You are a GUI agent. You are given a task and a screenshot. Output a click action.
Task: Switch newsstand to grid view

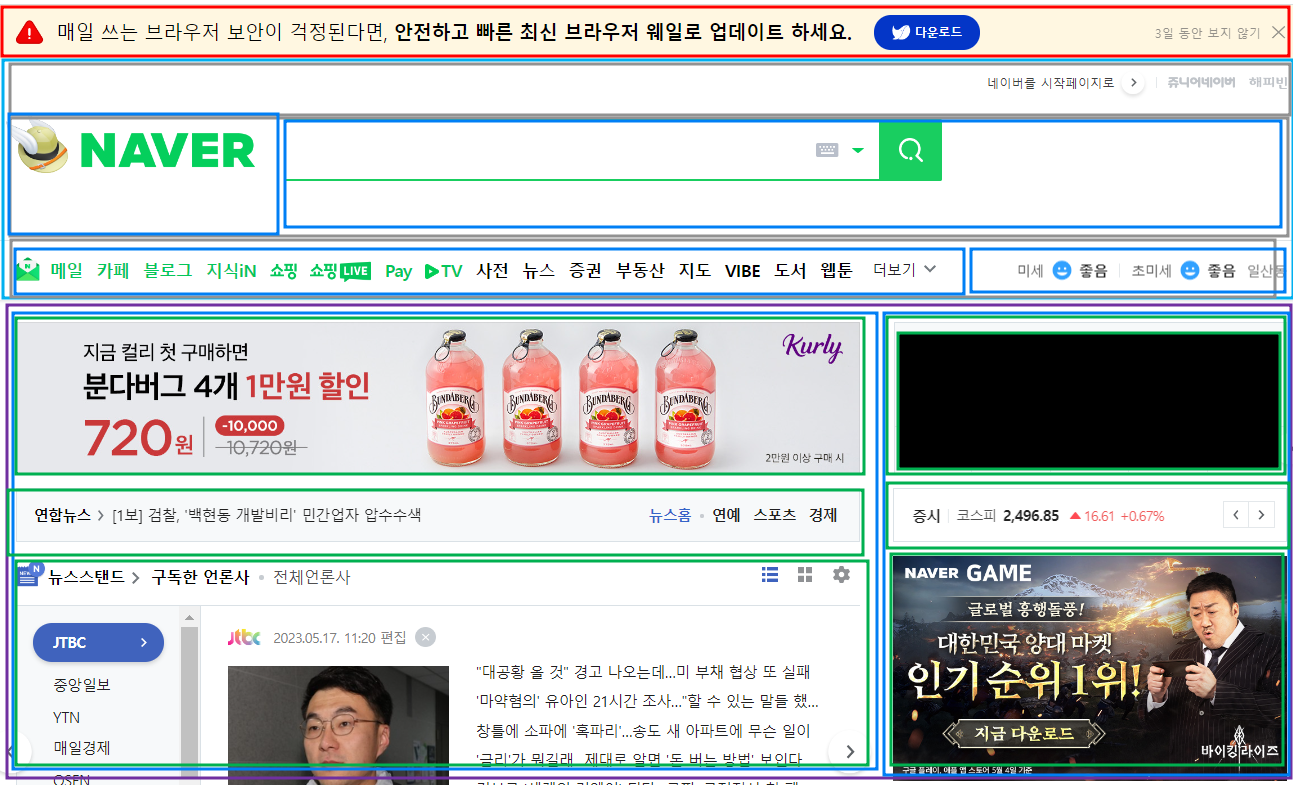tap(805, 574)
